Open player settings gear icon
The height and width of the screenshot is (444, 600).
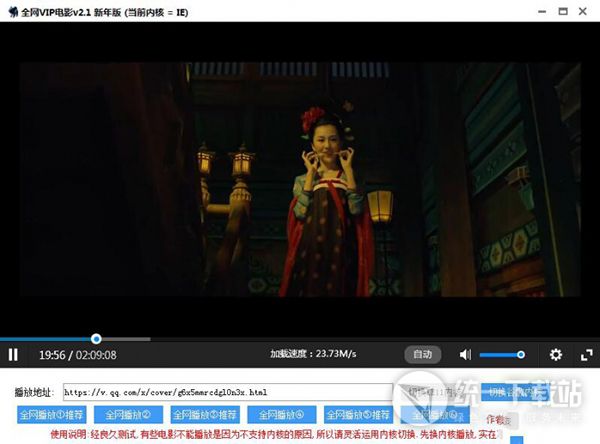pos(556,355)
